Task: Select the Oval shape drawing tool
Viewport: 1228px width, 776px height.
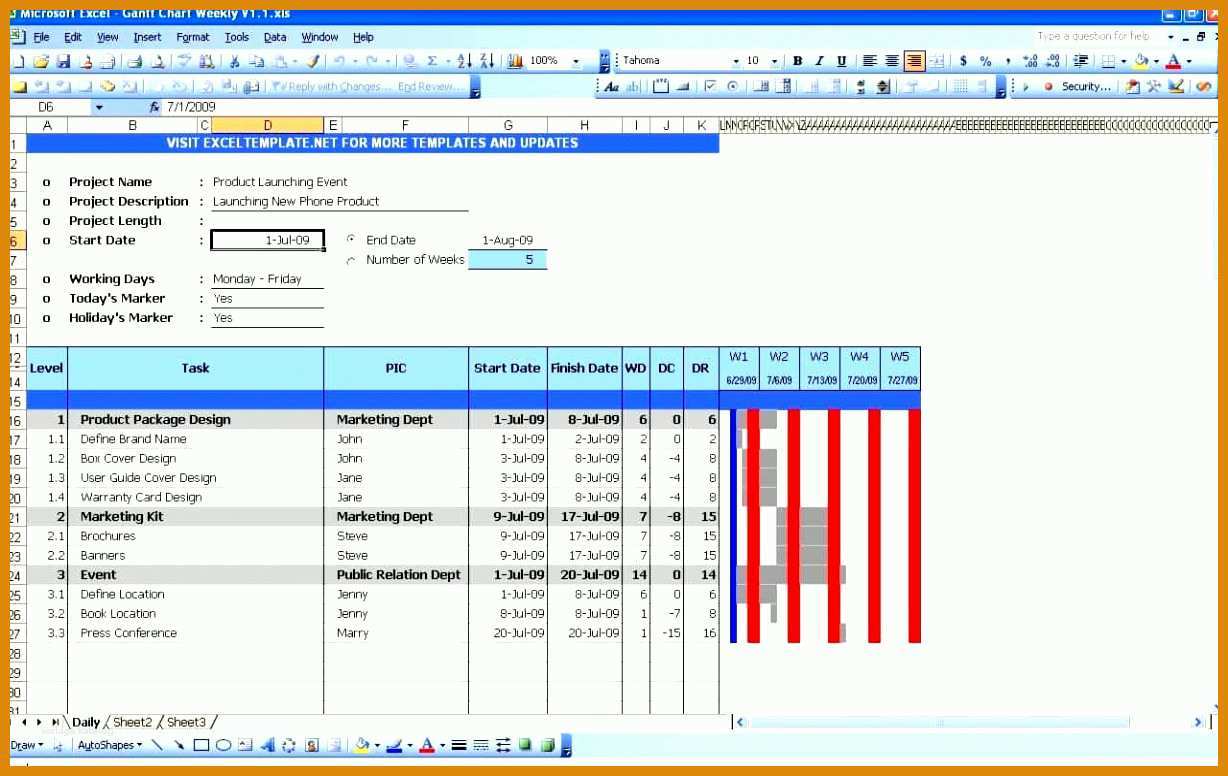Action: point(224,745)
